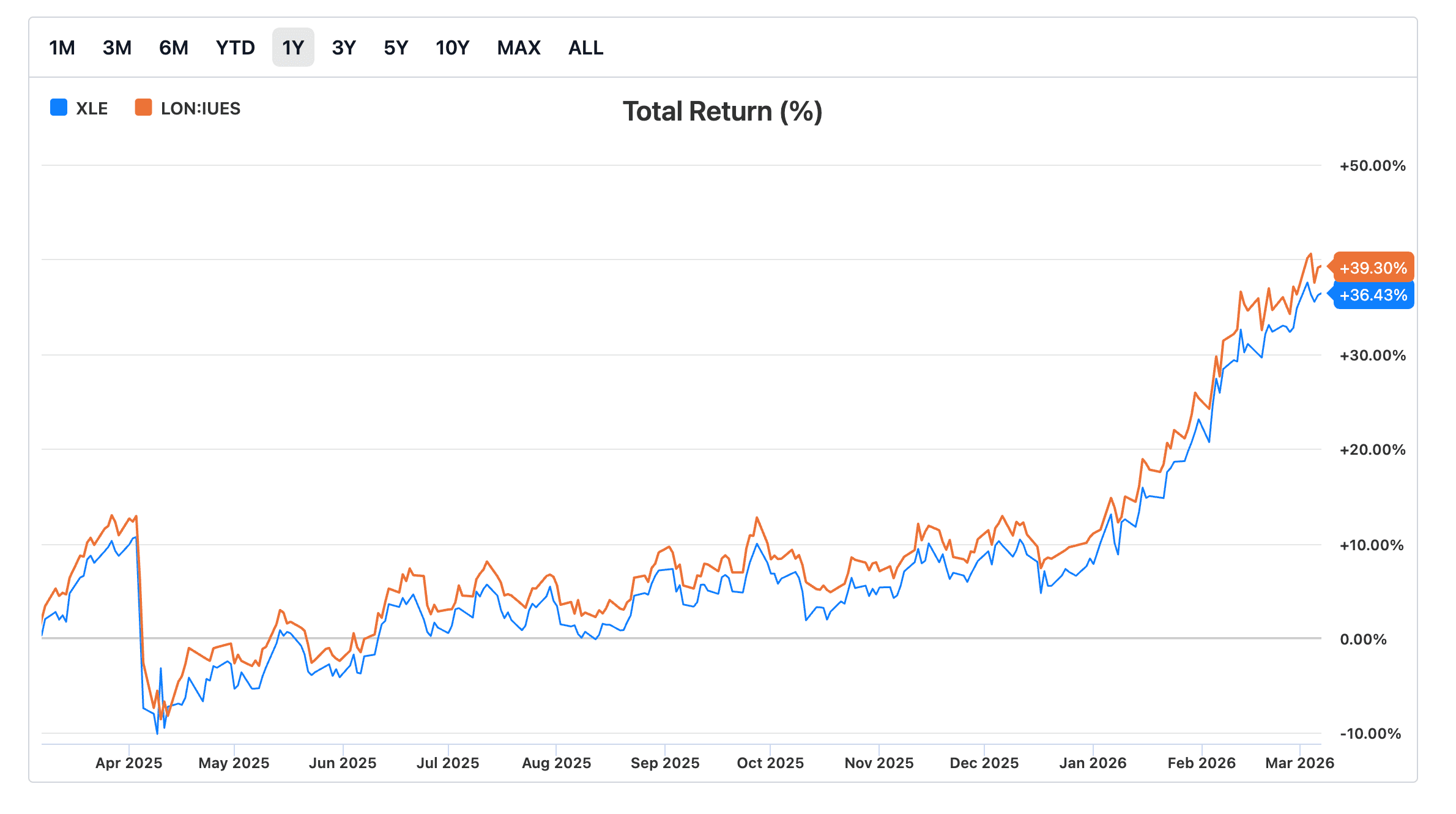Click the Oct 2025 axis label

770,763
